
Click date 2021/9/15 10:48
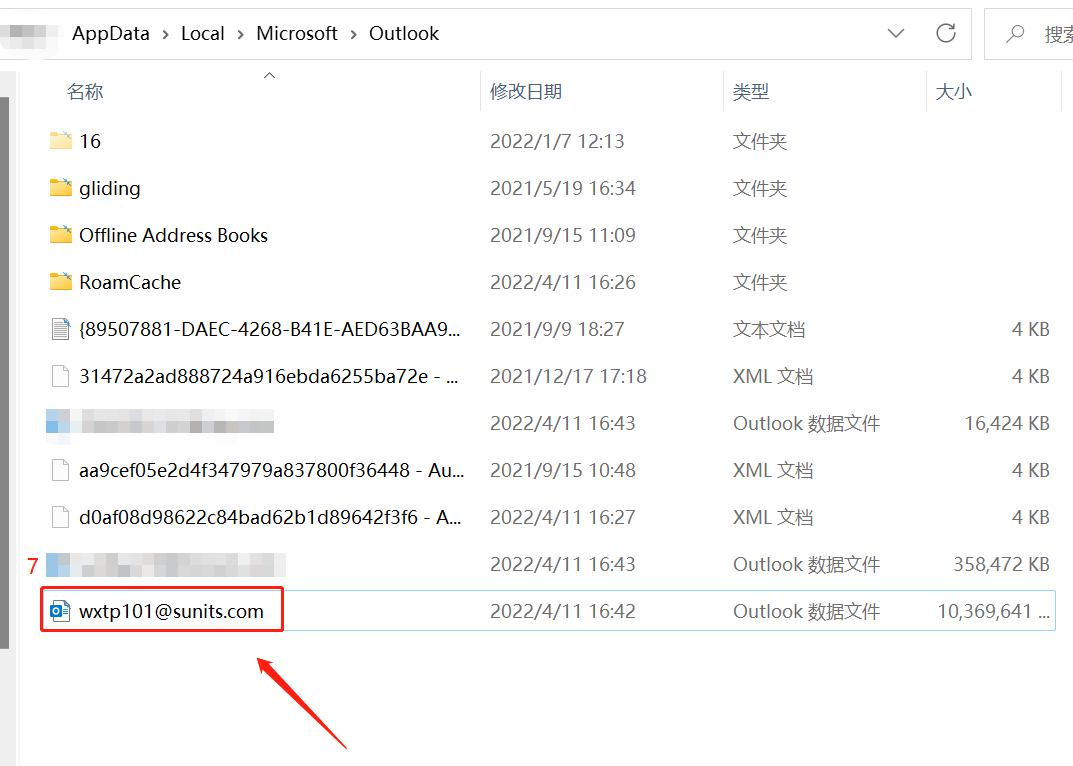coord(563,470)
